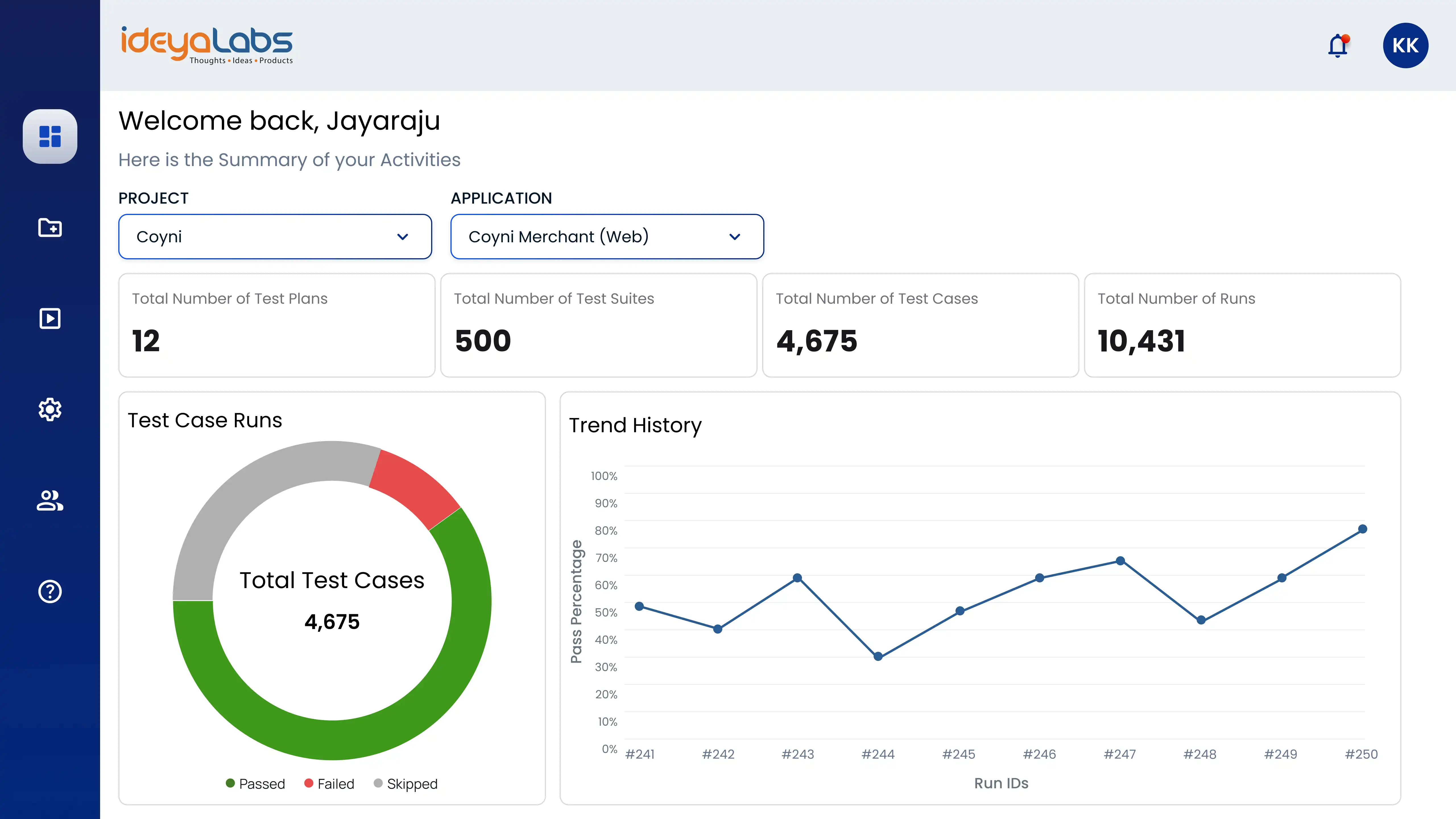Click the ideyaLabs logo

pos(207,45)
